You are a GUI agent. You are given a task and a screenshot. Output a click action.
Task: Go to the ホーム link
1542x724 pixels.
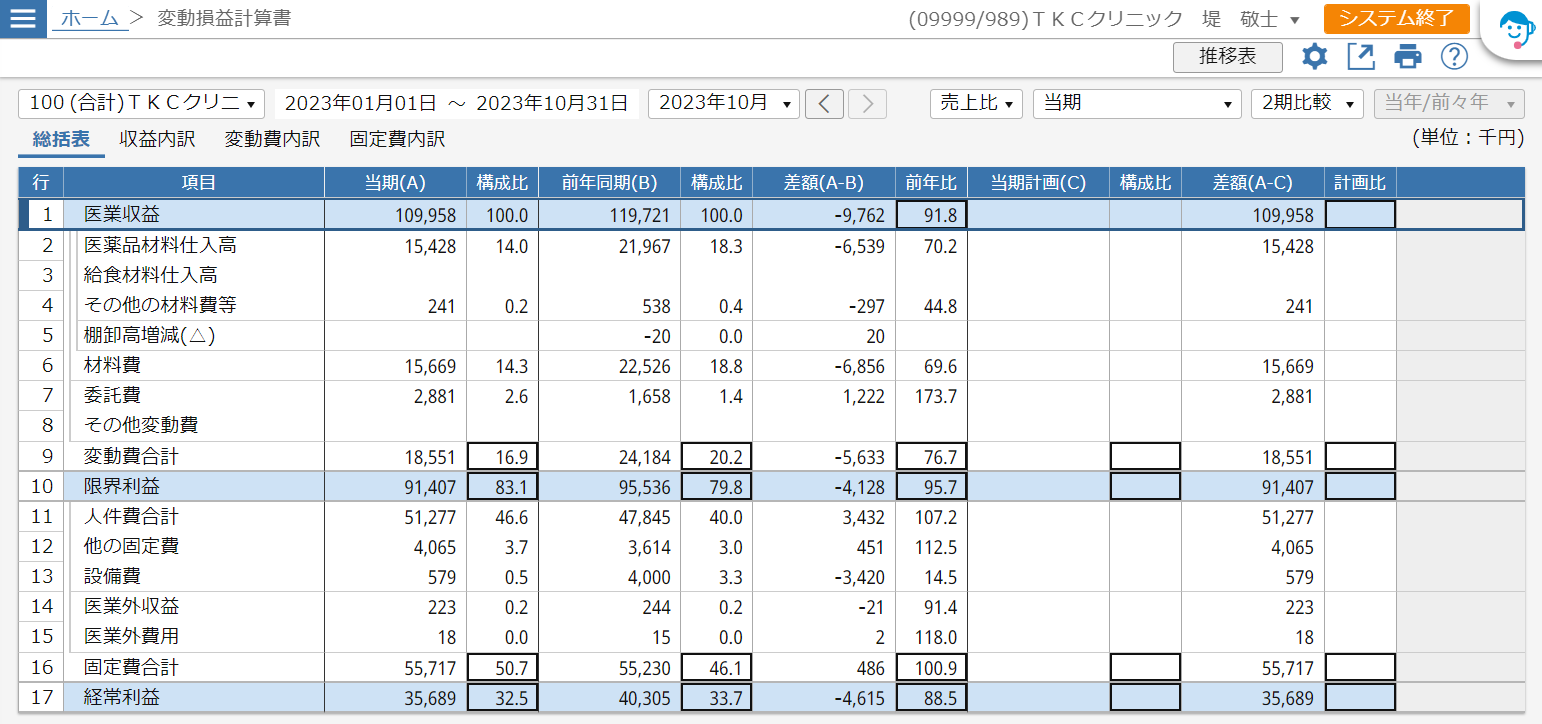90,18
